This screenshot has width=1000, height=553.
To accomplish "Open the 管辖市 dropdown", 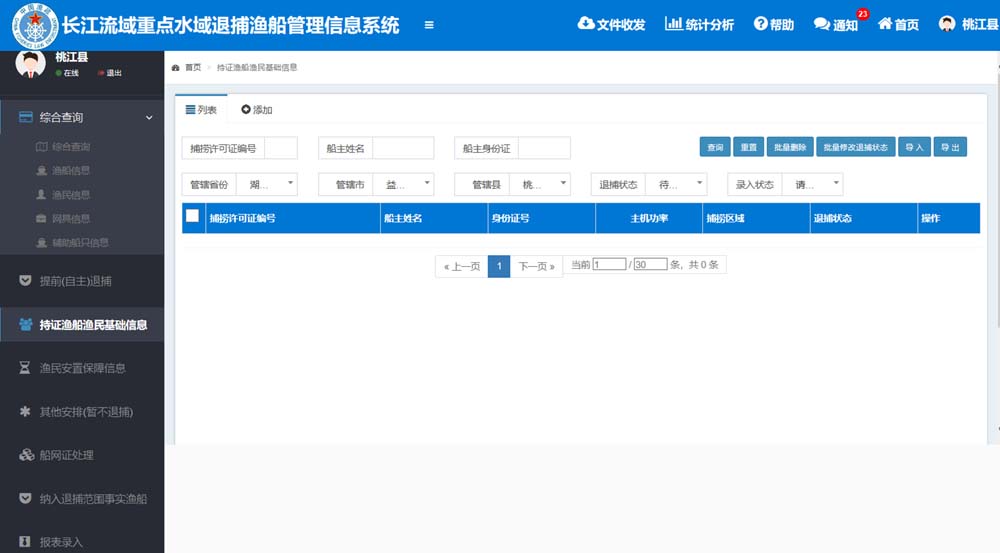I will point(403,184).
